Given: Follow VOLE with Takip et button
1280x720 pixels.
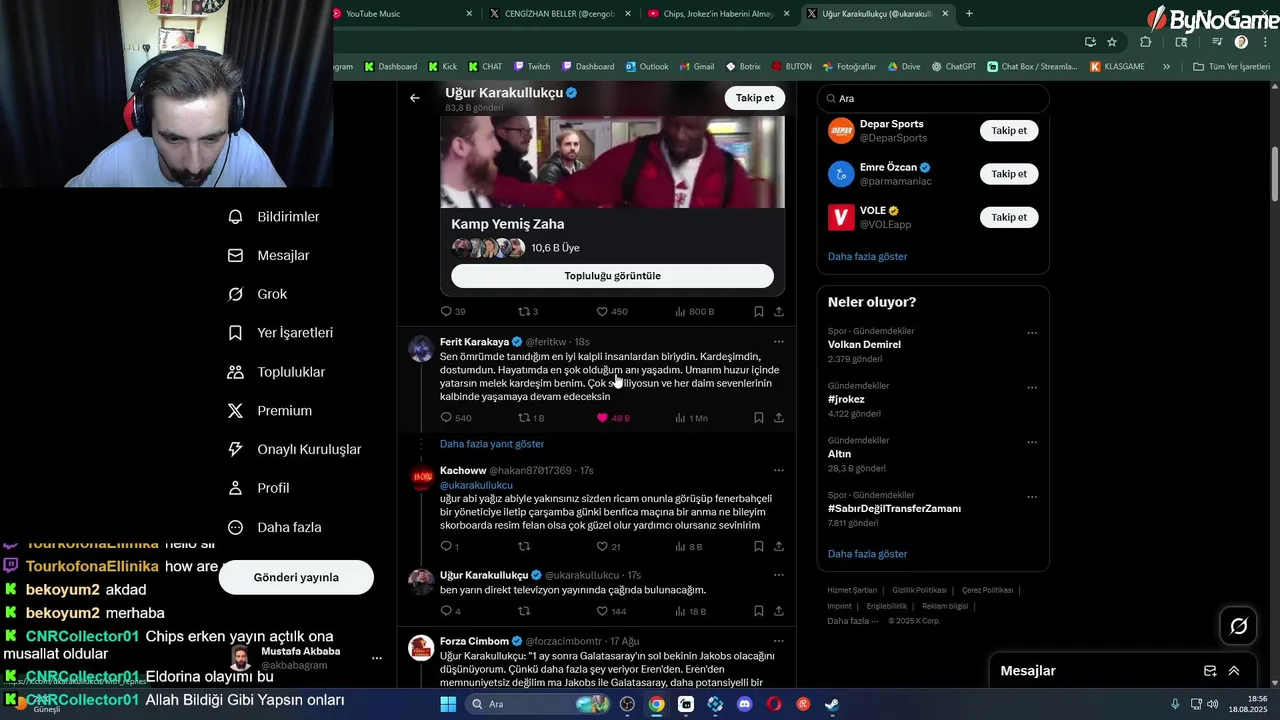Looking at the screenshot, I should pyautogui.click(x=1009, y=217).
